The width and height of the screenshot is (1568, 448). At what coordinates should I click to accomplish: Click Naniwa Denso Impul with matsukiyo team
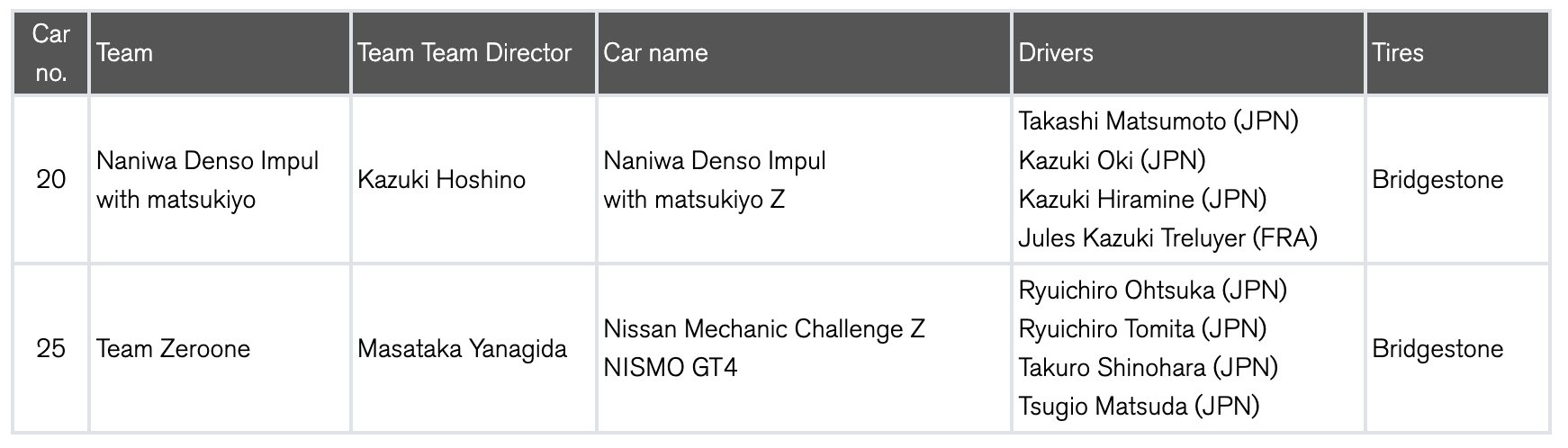point(207,180)
